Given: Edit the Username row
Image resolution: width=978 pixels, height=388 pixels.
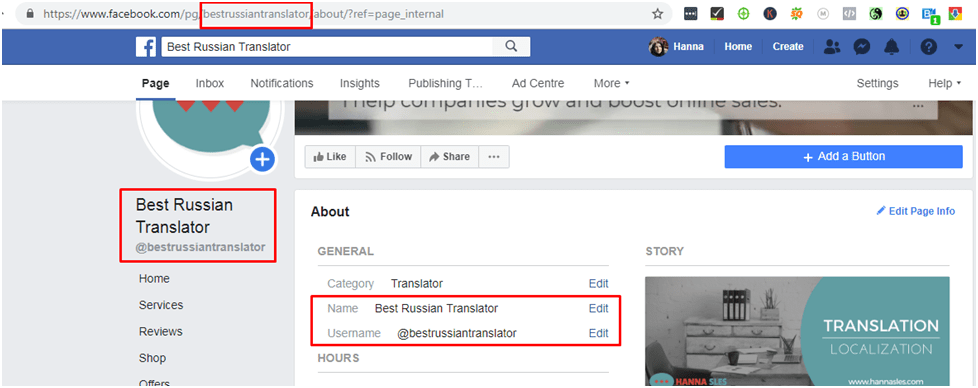Looking at the screenshot, I should 598,333.
